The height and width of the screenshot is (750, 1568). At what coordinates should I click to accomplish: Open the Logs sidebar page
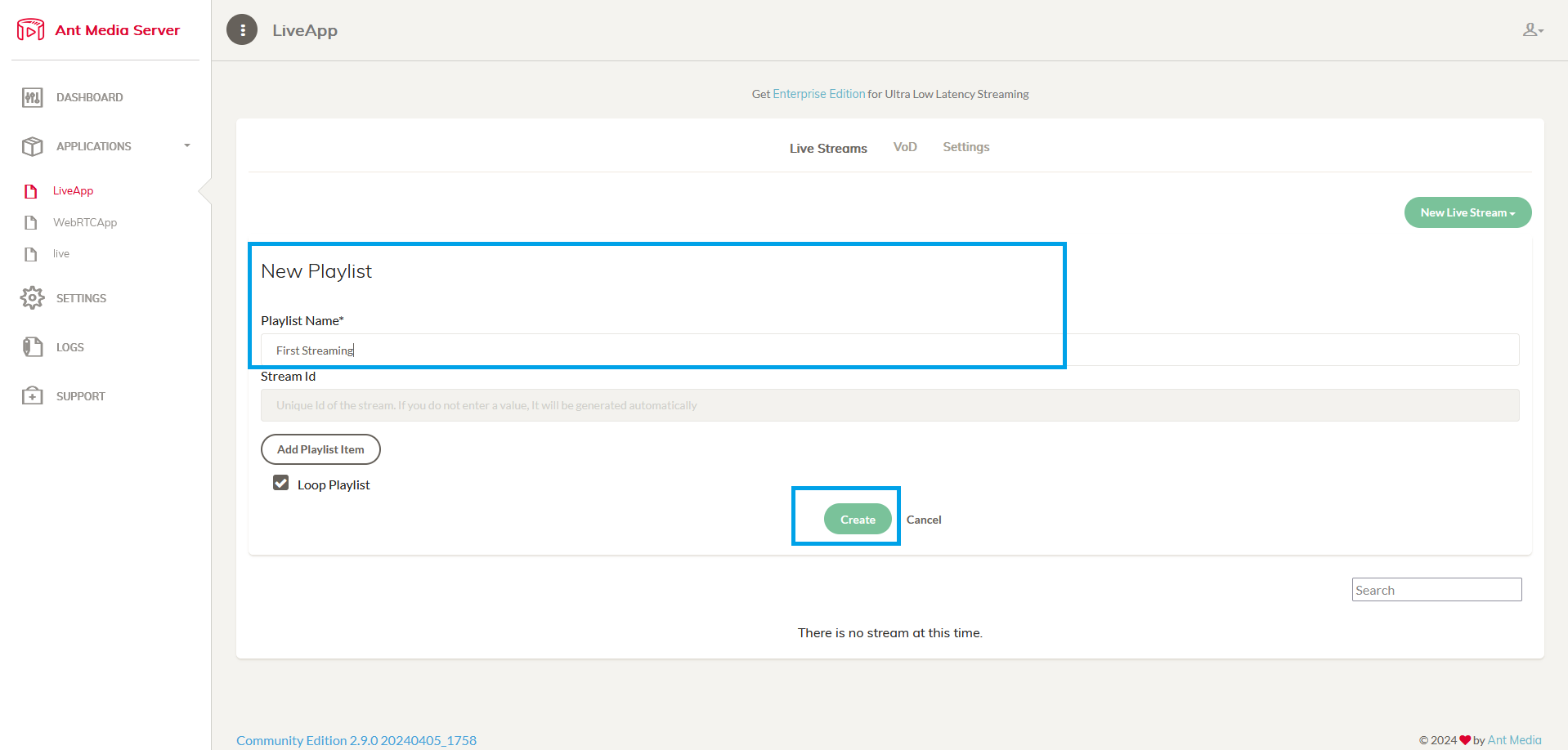tap(70, 347)
